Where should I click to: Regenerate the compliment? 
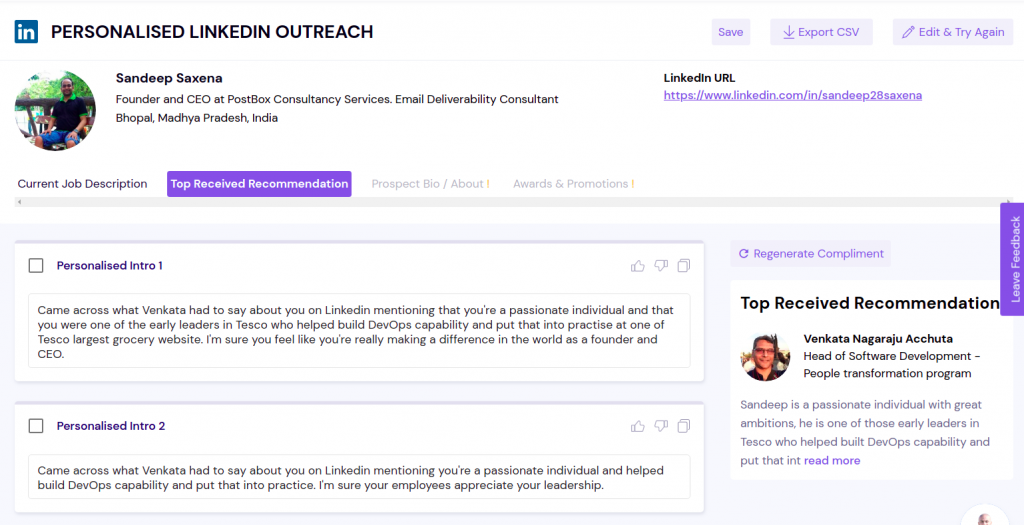pyautogui.click(x=810, y=253)
